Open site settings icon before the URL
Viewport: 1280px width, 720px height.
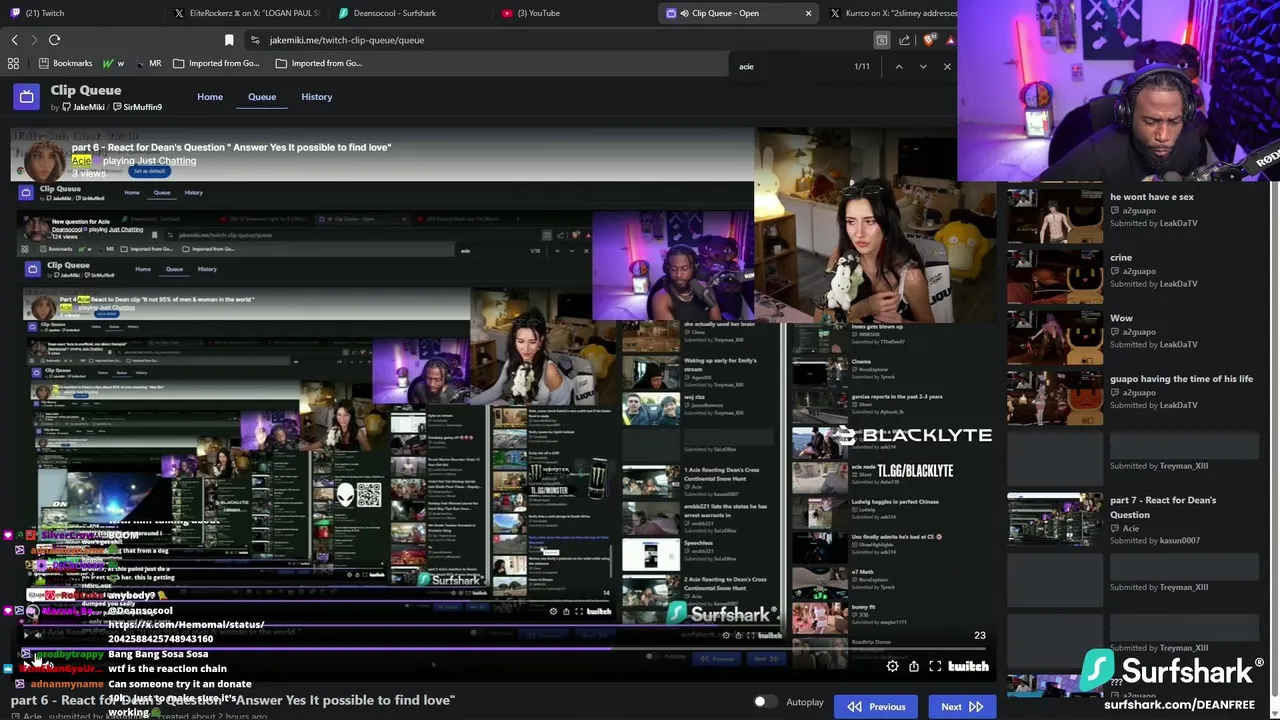coord(255,40)
